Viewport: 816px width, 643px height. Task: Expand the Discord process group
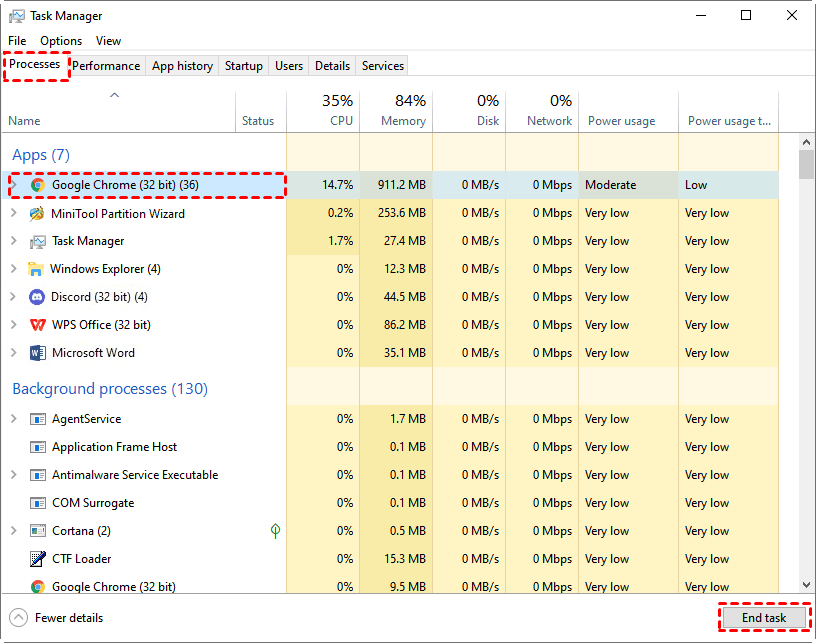click(11, 297)
